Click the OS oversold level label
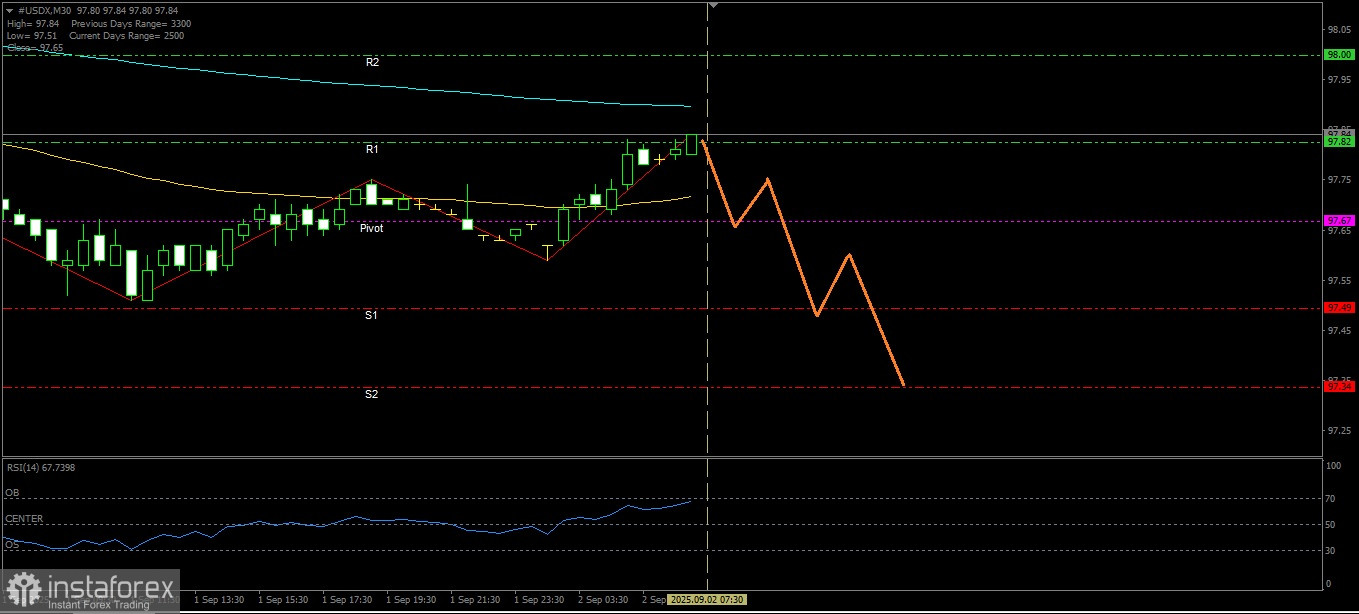Screen dimensions: 1359x614 click(x=13, y=545)
